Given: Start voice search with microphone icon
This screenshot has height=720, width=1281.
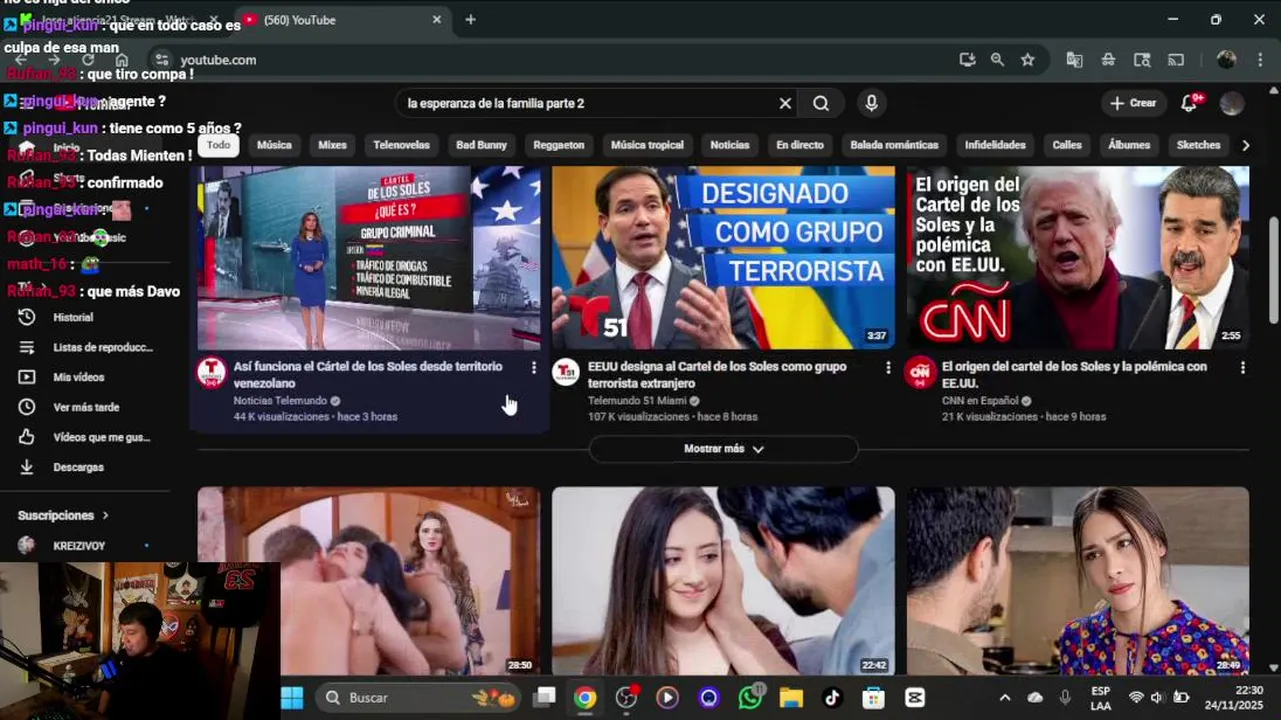Looking at the screenshot, I should [x=871, y=103].
